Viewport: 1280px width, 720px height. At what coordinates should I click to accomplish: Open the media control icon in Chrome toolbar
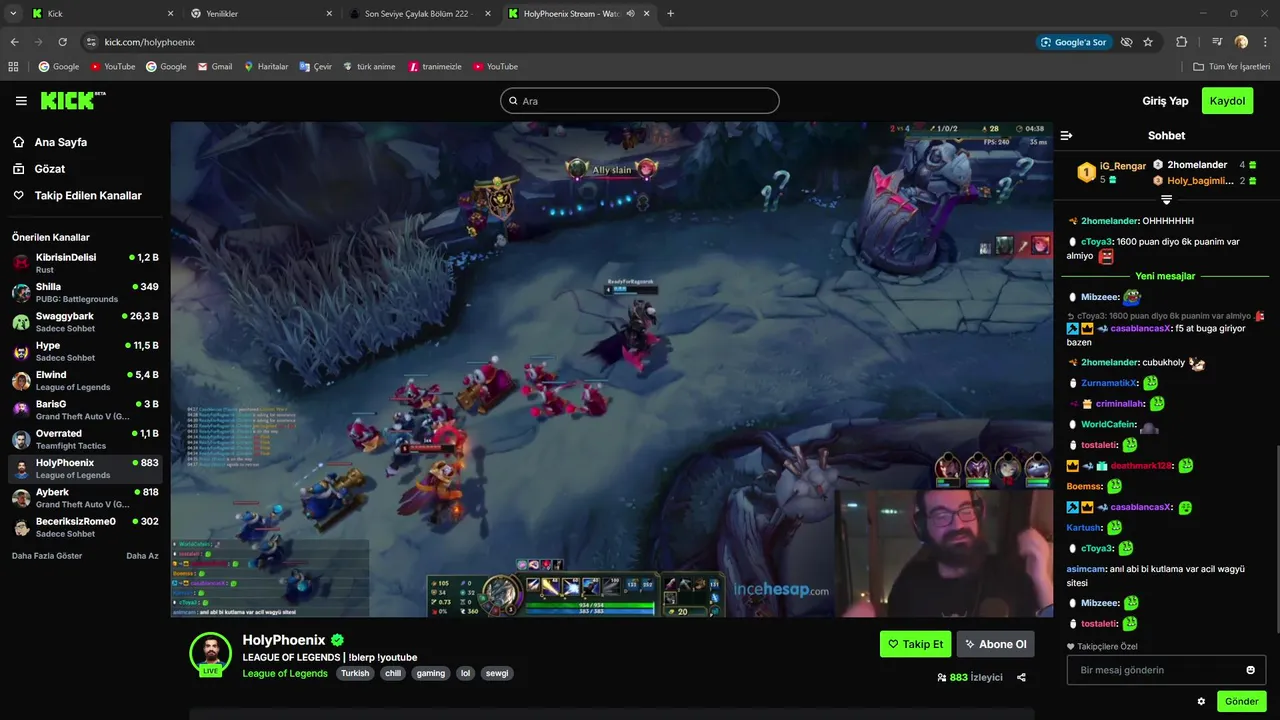tap(1217, 42)
